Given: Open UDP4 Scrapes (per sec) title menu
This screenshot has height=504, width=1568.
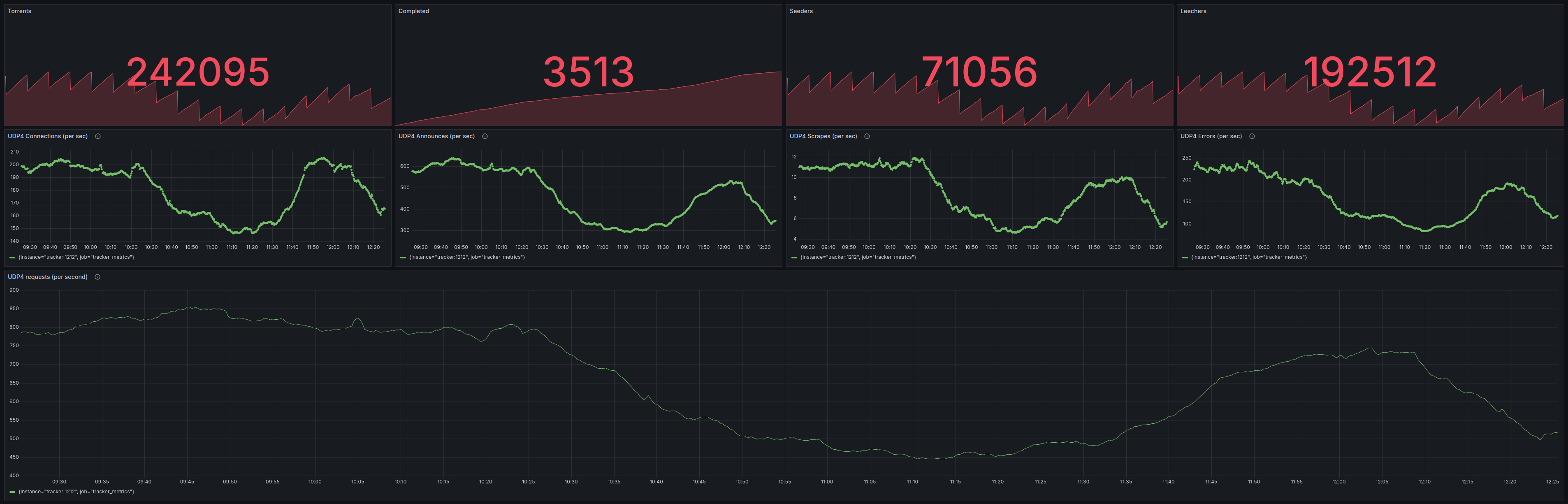Looking at the screenshot, I should 823,136.
